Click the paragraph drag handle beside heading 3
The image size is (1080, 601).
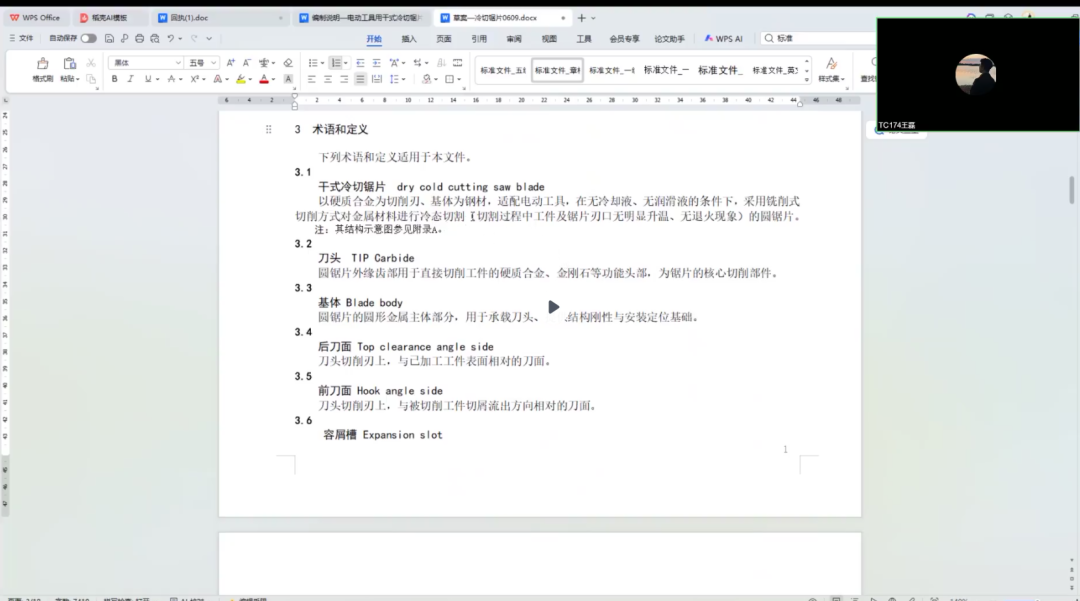point(269,129)
